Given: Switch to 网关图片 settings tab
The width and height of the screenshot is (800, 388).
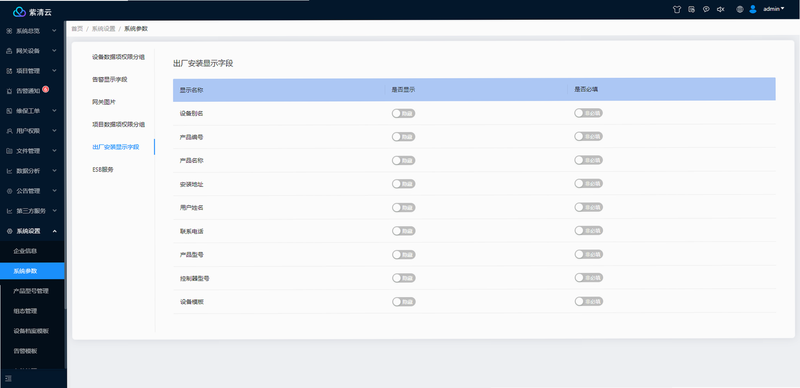Looking at the screenshot, I should click(x=104, y=102).
